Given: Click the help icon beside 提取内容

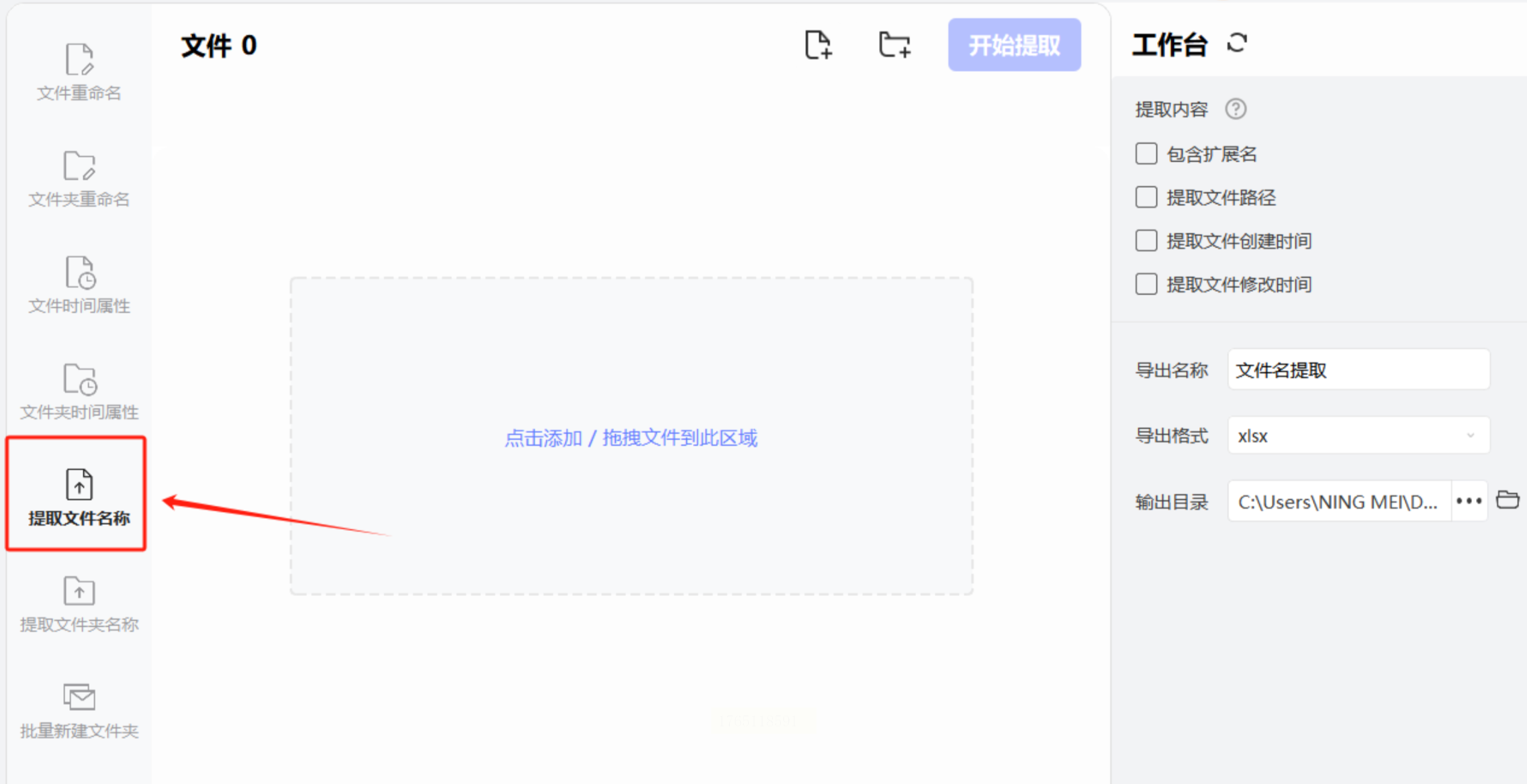Looking at the screenshot, I should click(1236, 109).
